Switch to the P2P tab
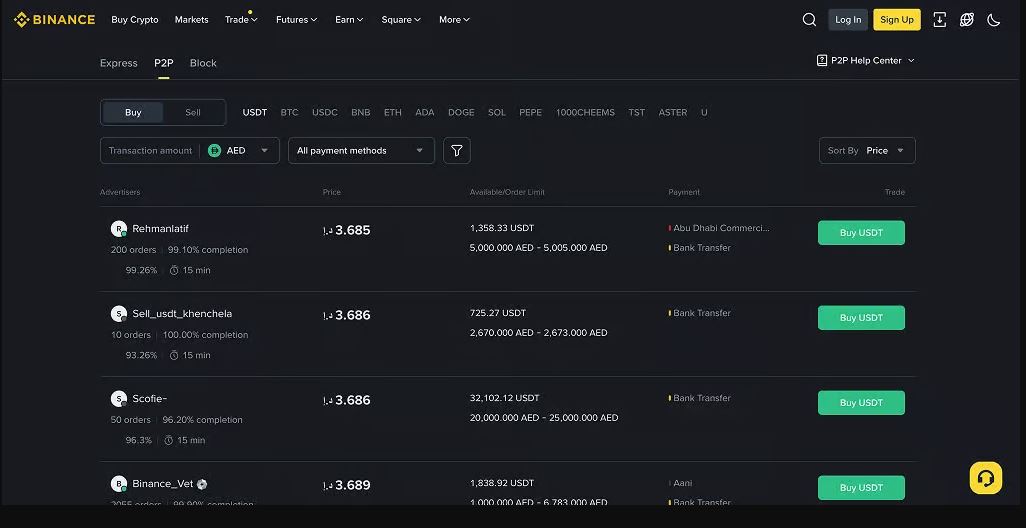Image resolution: width=1026 pixels, height=528 pixels. click(x=164, y=63)
